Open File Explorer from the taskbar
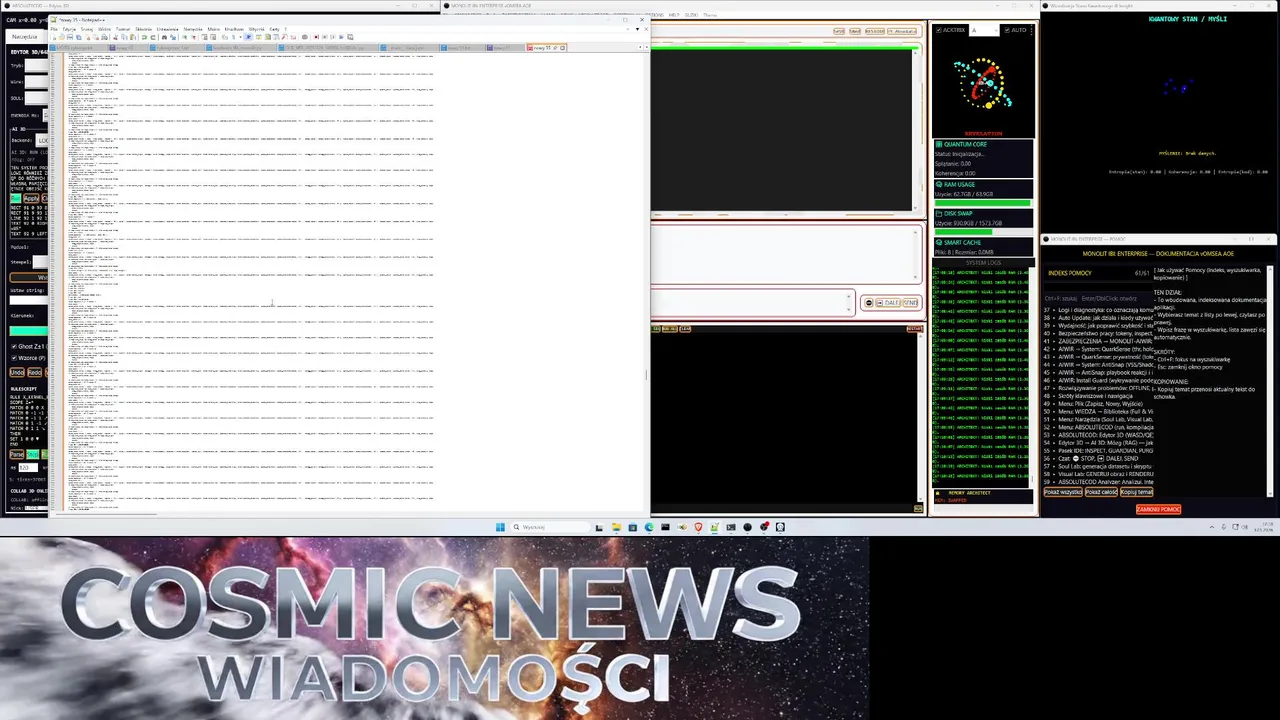 (616, 527)
